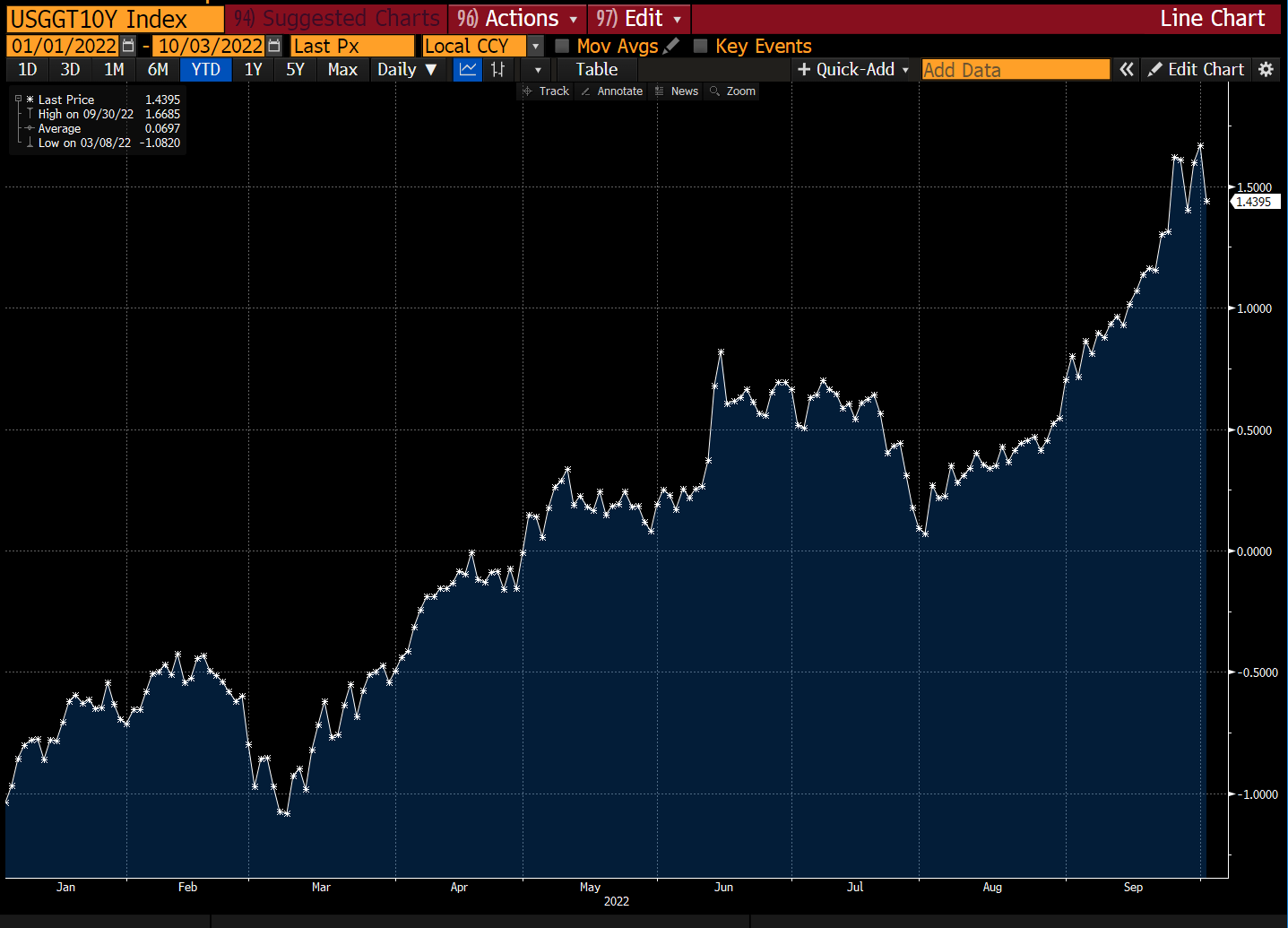This screenshot has height=928, width=1288.
Task: Open the Quick-Add dropdown
Action: pyautogui.click(x=852, y=70)
